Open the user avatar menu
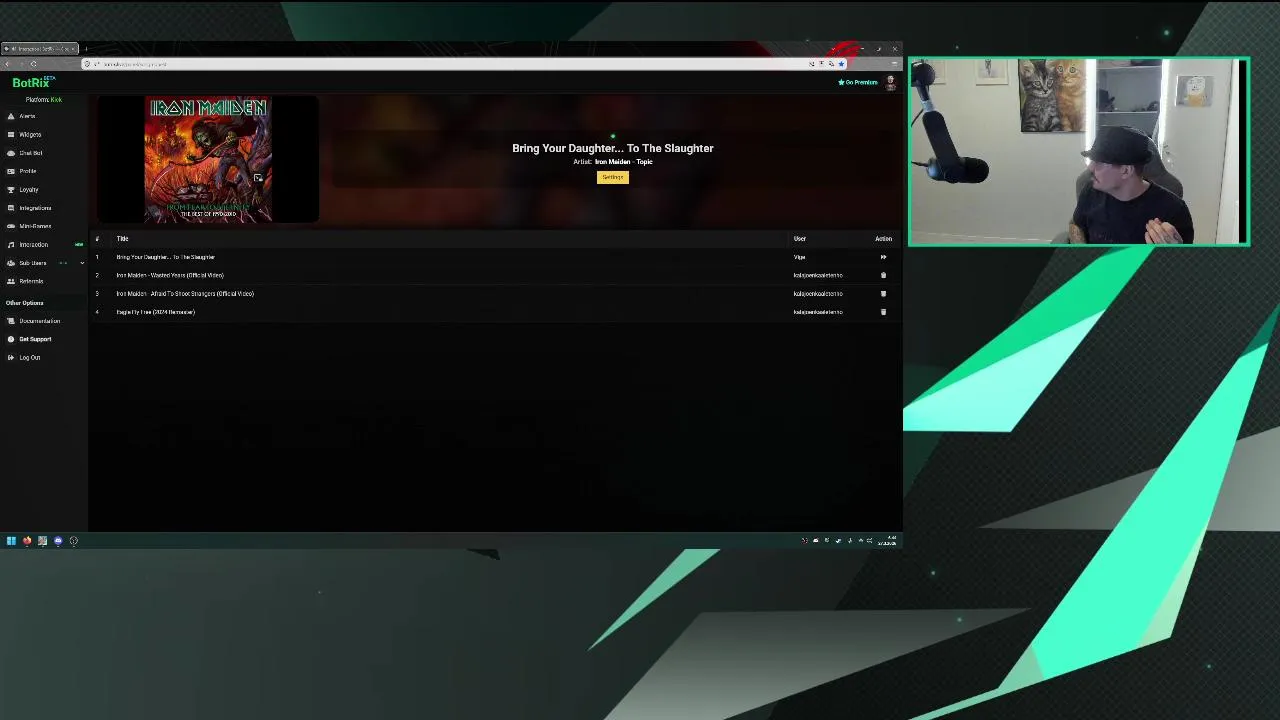 pos(890,83)
